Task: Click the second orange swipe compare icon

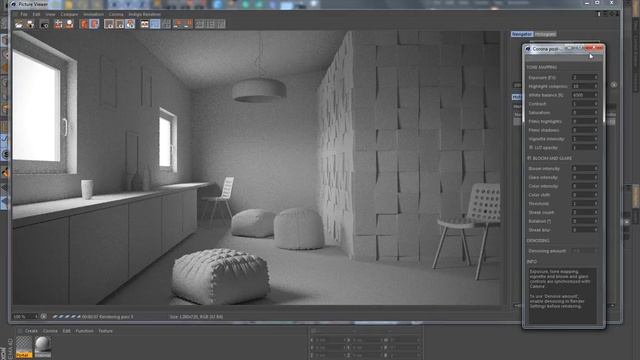Action: click(188, 24)
